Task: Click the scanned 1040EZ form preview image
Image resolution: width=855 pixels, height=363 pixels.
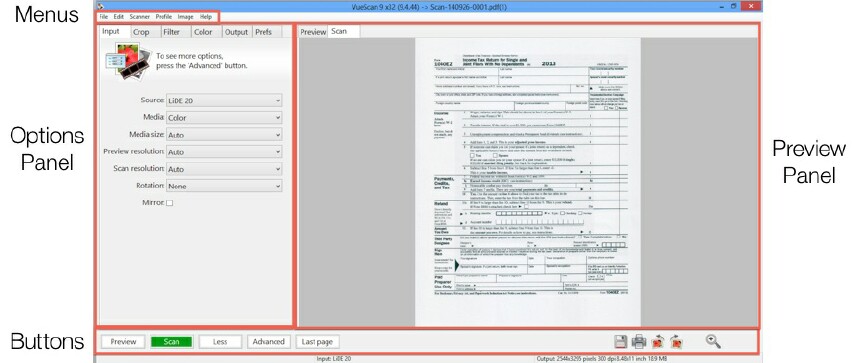Action: click(x=528, y=181)
